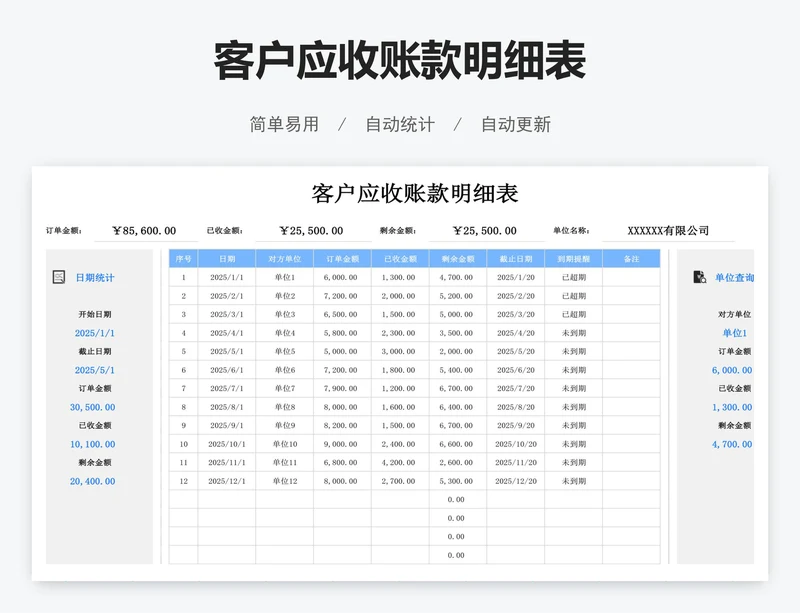Image resolution: width=800 pixels, height=613 pixels.
Task: Select the 订单金额 column header
Action: [x=342, y=259]
